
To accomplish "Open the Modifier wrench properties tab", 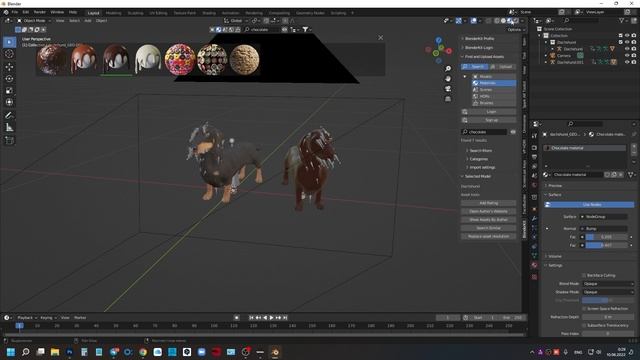I will pos(535,219).
